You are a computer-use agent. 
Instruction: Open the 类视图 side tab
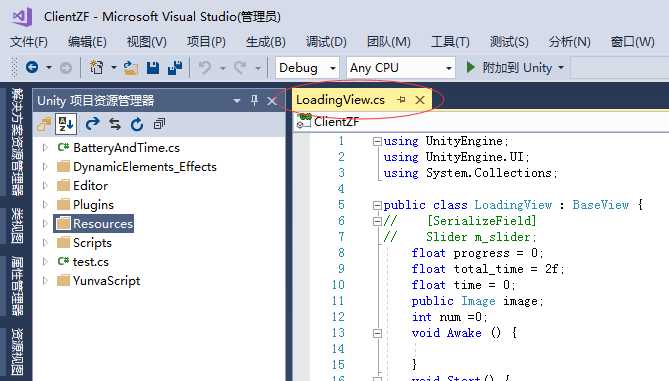(17, 226)
